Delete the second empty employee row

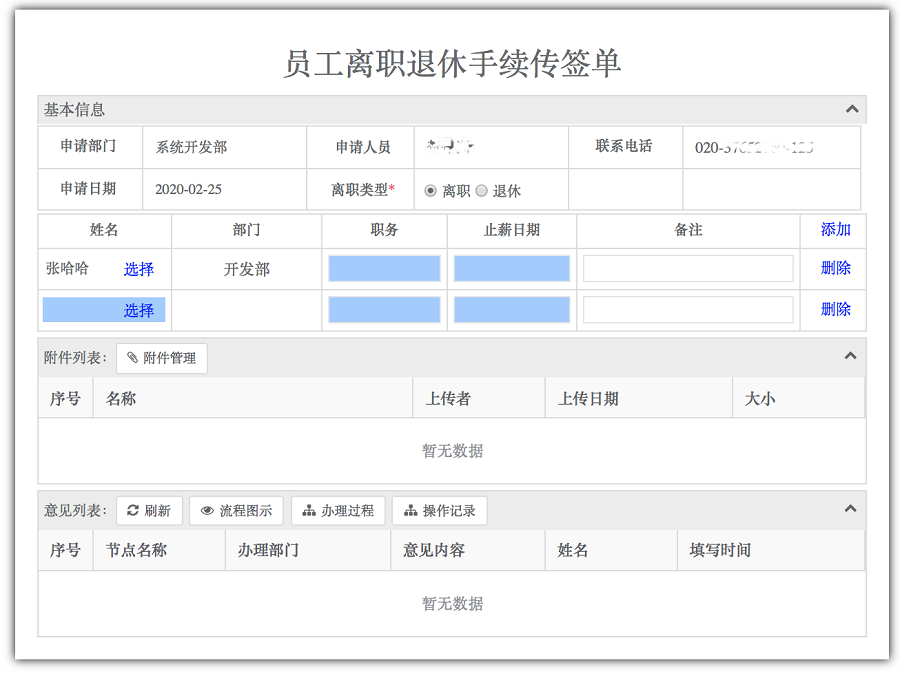tap(835, 310)
